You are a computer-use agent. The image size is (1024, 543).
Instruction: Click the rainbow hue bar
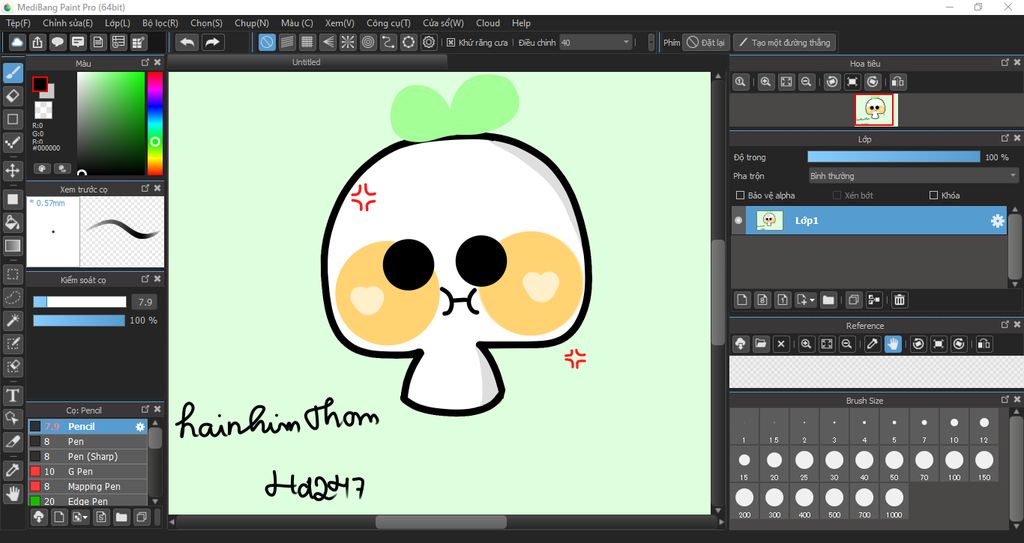[x=155, y=123]
